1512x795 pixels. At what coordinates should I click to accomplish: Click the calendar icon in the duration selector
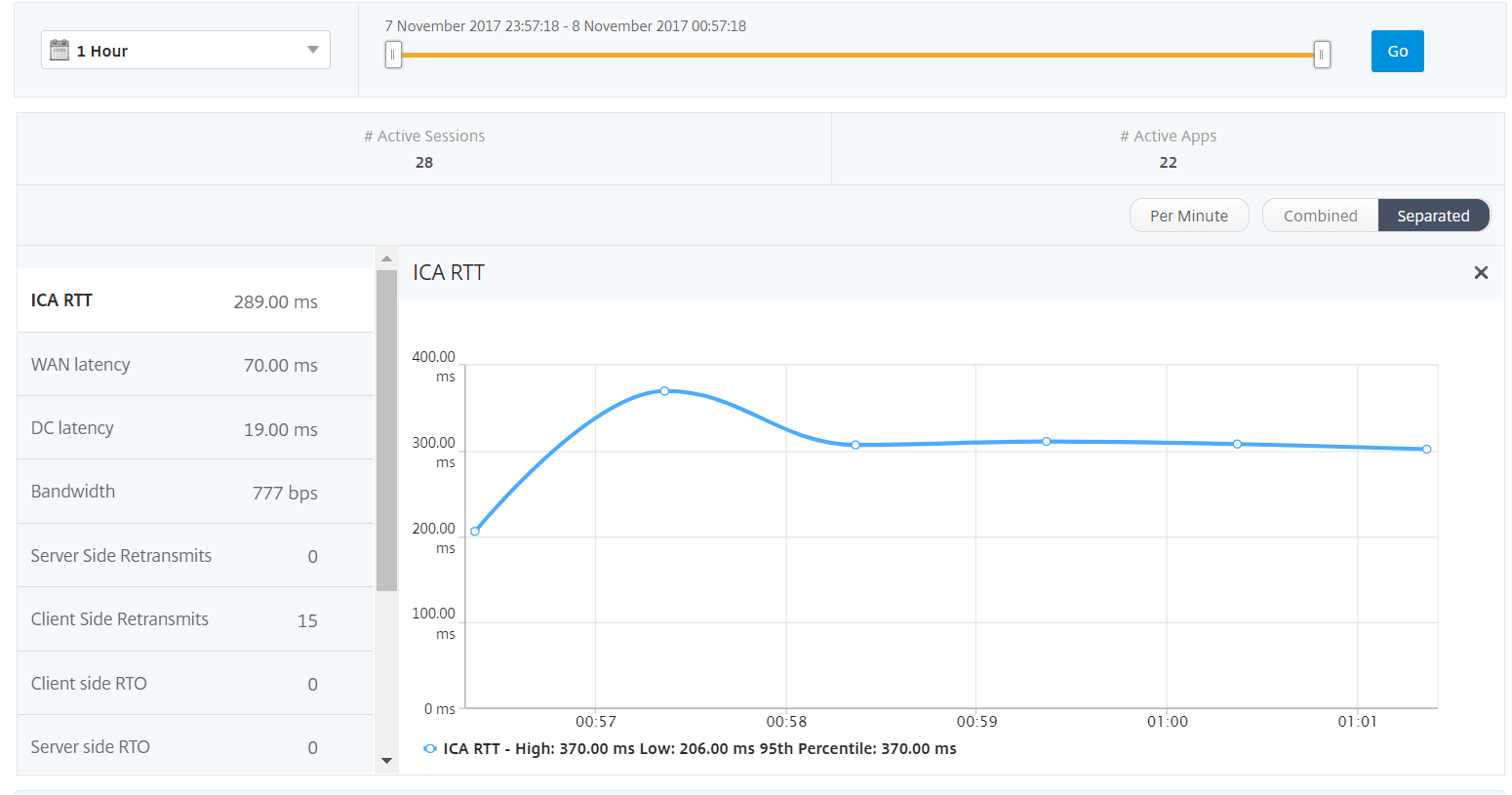(x=60, y=49)
